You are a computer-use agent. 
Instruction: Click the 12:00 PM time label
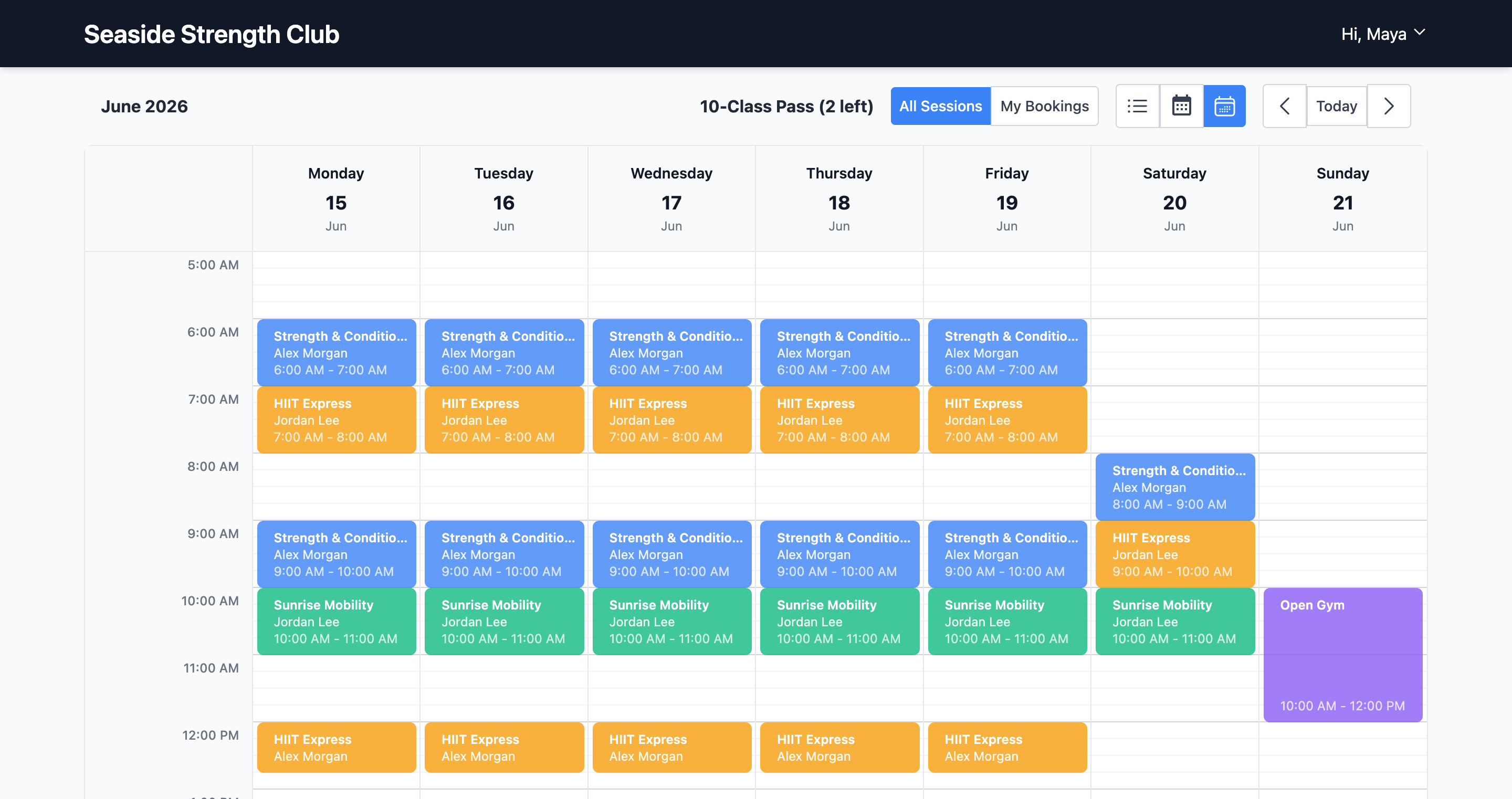[x=210, y=735]
